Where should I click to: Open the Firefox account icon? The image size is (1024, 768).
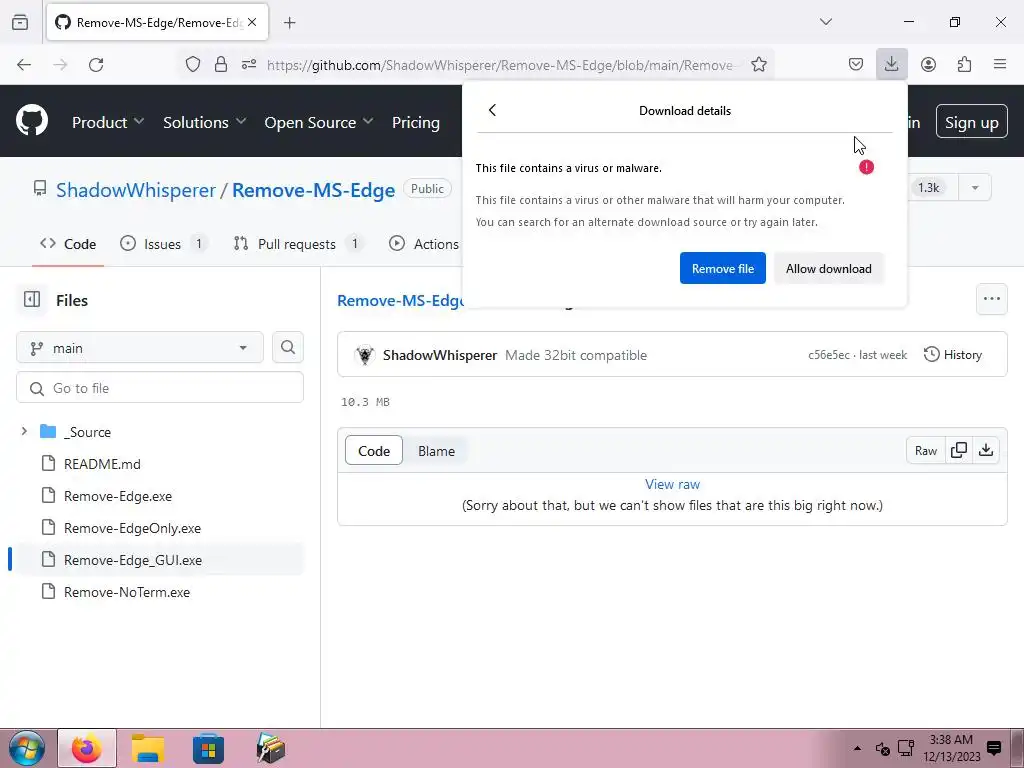click(x=928, y=65)
